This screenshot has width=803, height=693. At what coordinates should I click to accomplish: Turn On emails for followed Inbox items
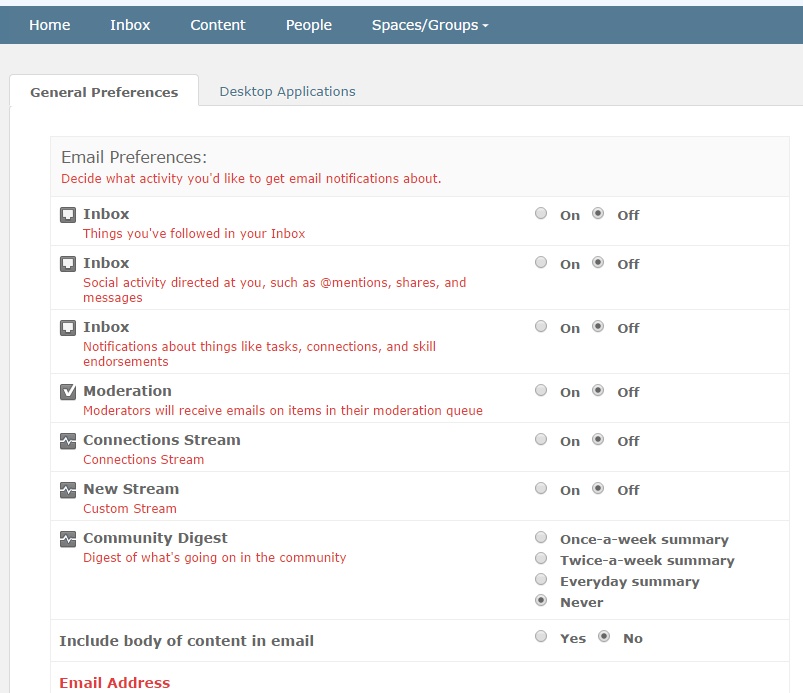point(541,213)
